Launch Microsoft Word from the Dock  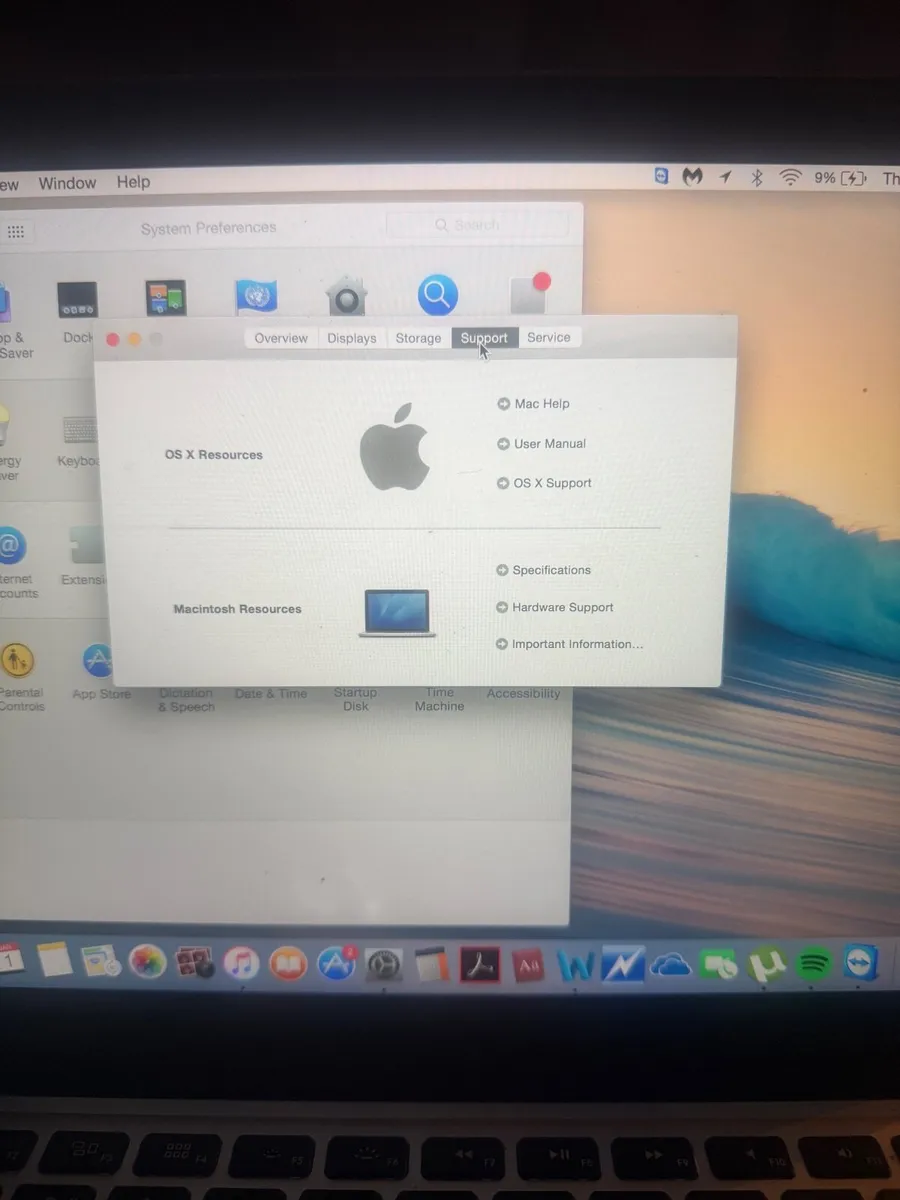pyautogui.click(x=576, y=966)
